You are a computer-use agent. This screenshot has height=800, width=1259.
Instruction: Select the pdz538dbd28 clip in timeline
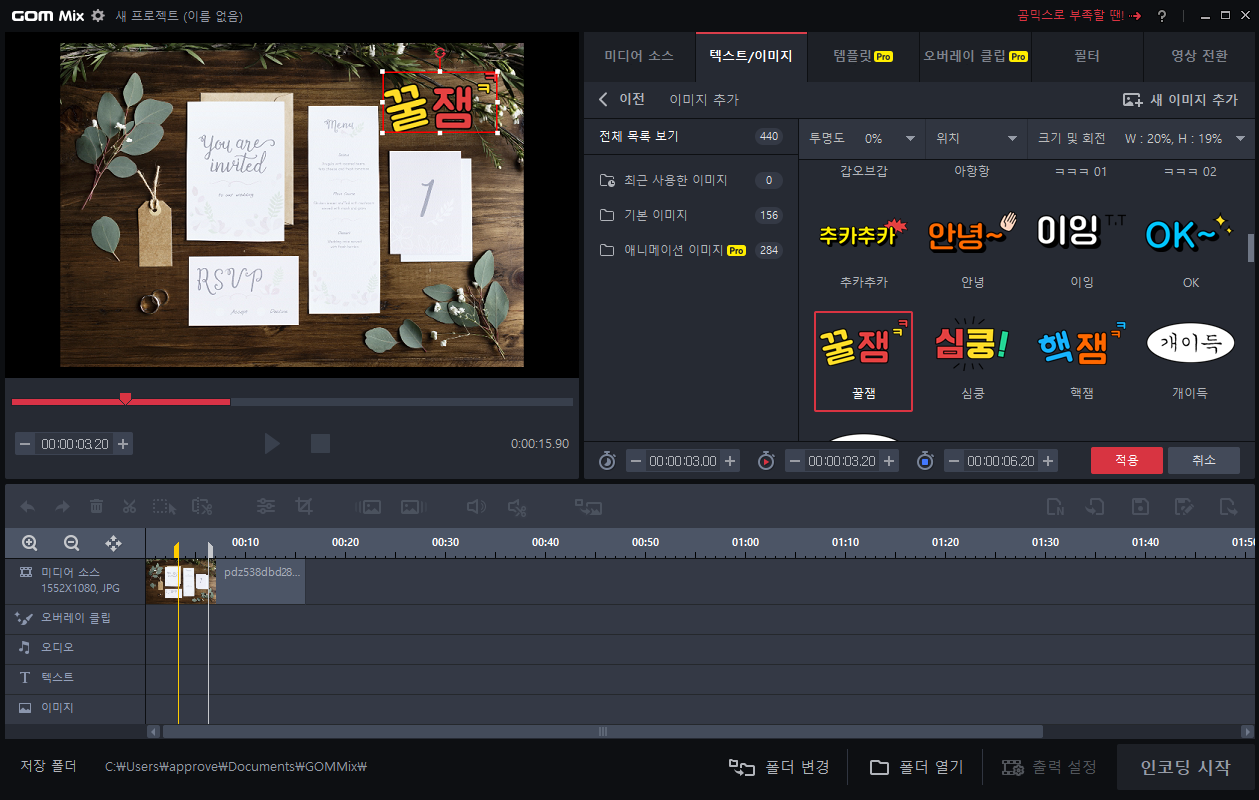tap(226, 581)
